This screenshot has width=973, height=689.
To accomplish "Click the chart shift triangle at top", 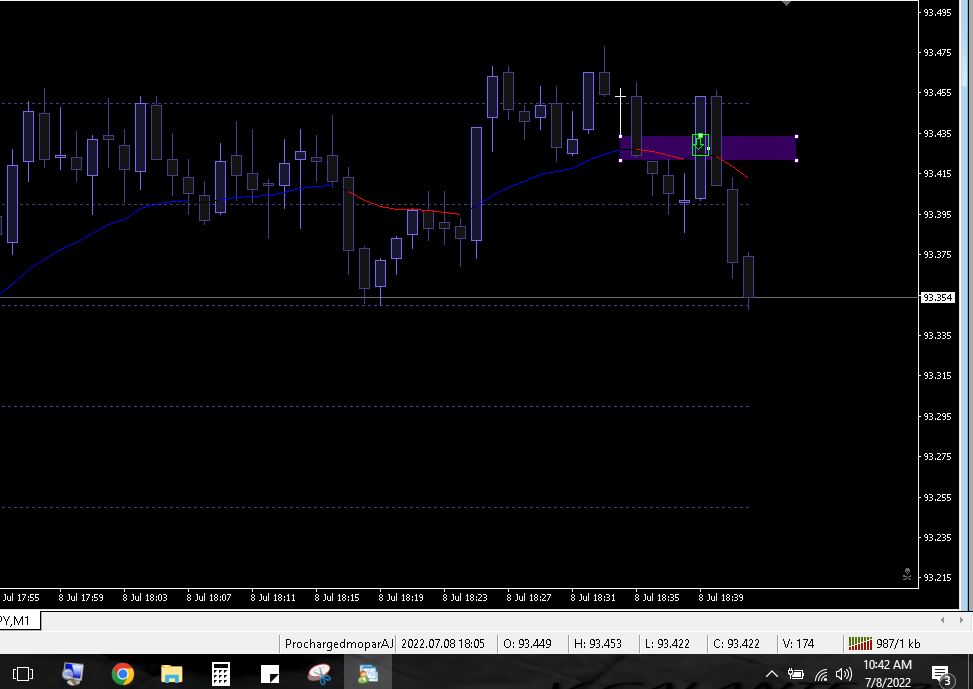I will pos(787,4).
